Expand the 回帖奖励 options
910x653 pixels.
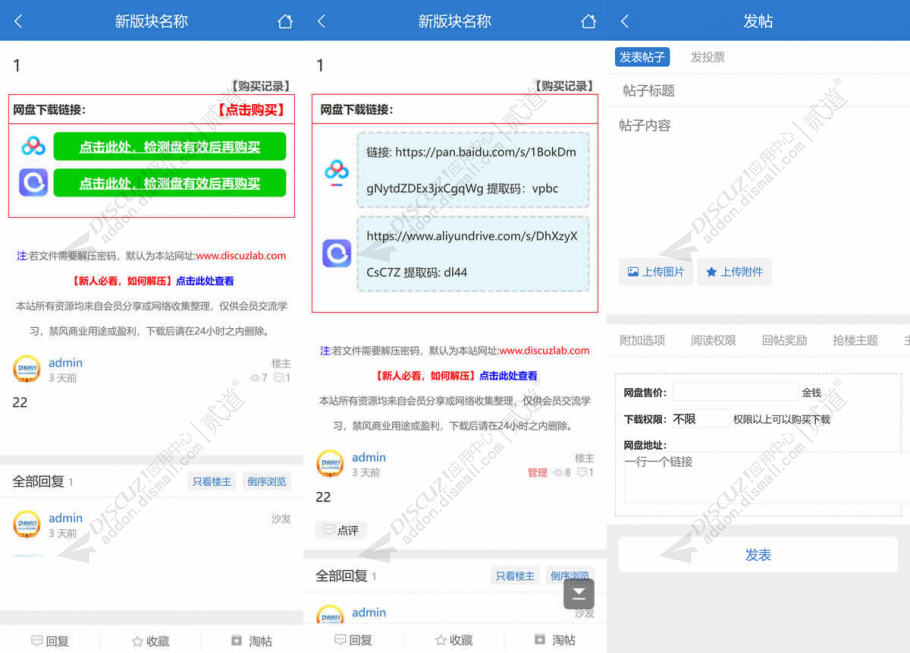tap(784, 340)
